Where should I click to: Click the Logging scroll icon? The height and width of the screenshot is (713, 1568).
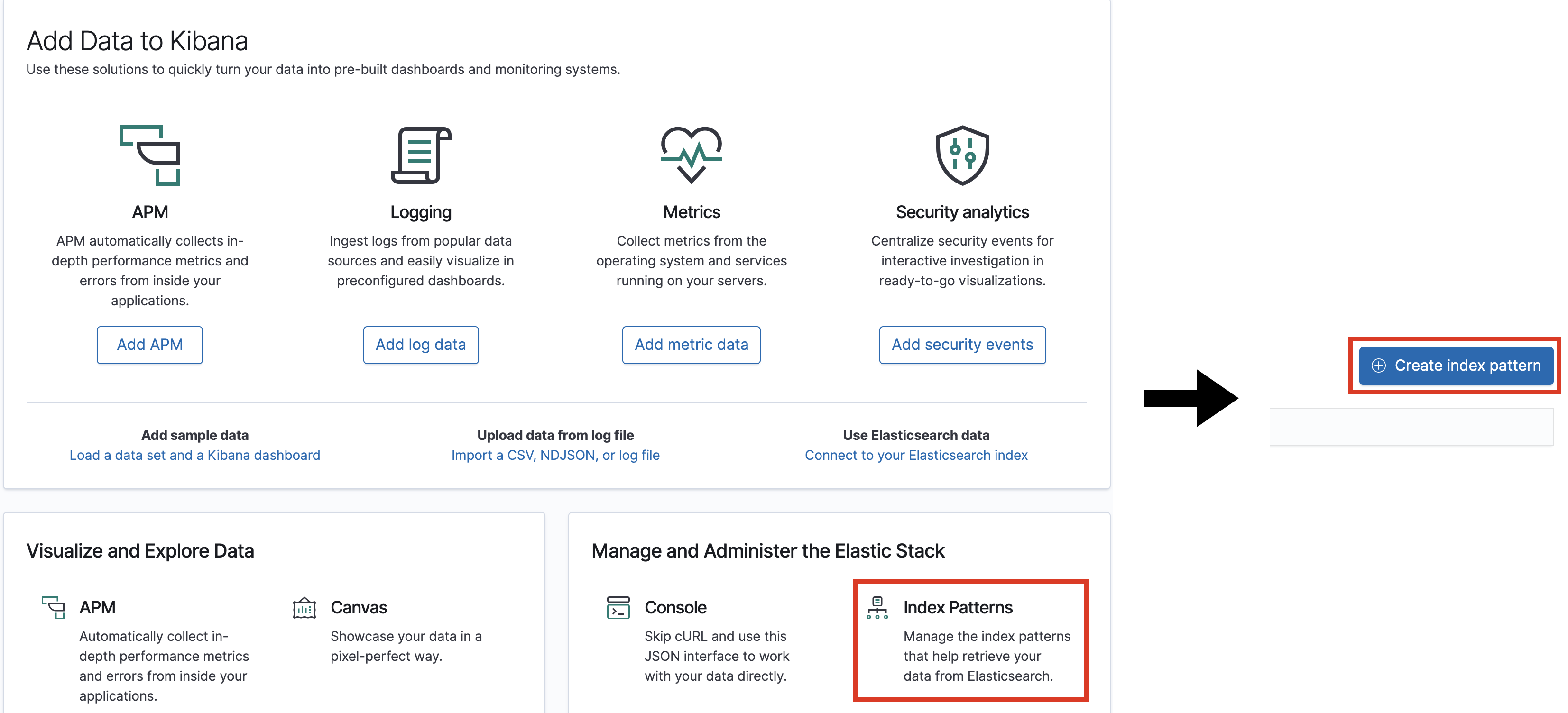pos(421,155)
